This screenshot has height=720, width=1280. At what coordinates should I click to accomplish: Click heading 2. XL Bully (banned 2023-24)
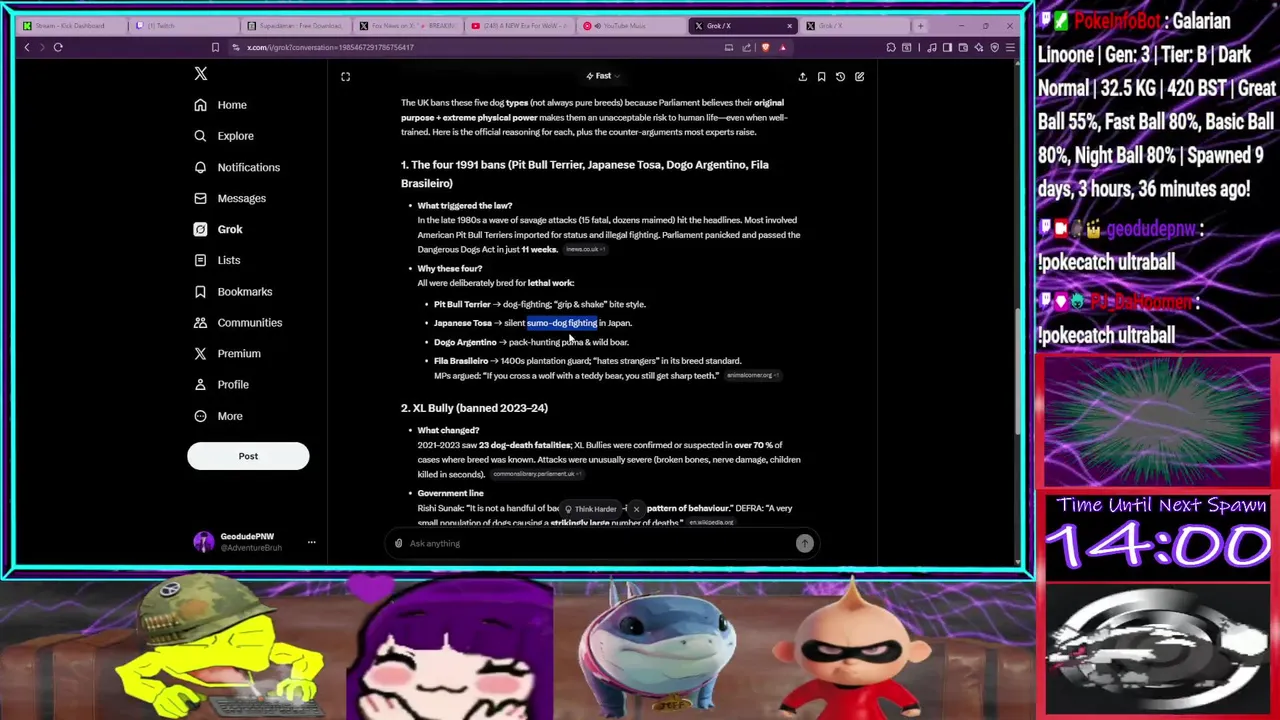click(474, 408)
